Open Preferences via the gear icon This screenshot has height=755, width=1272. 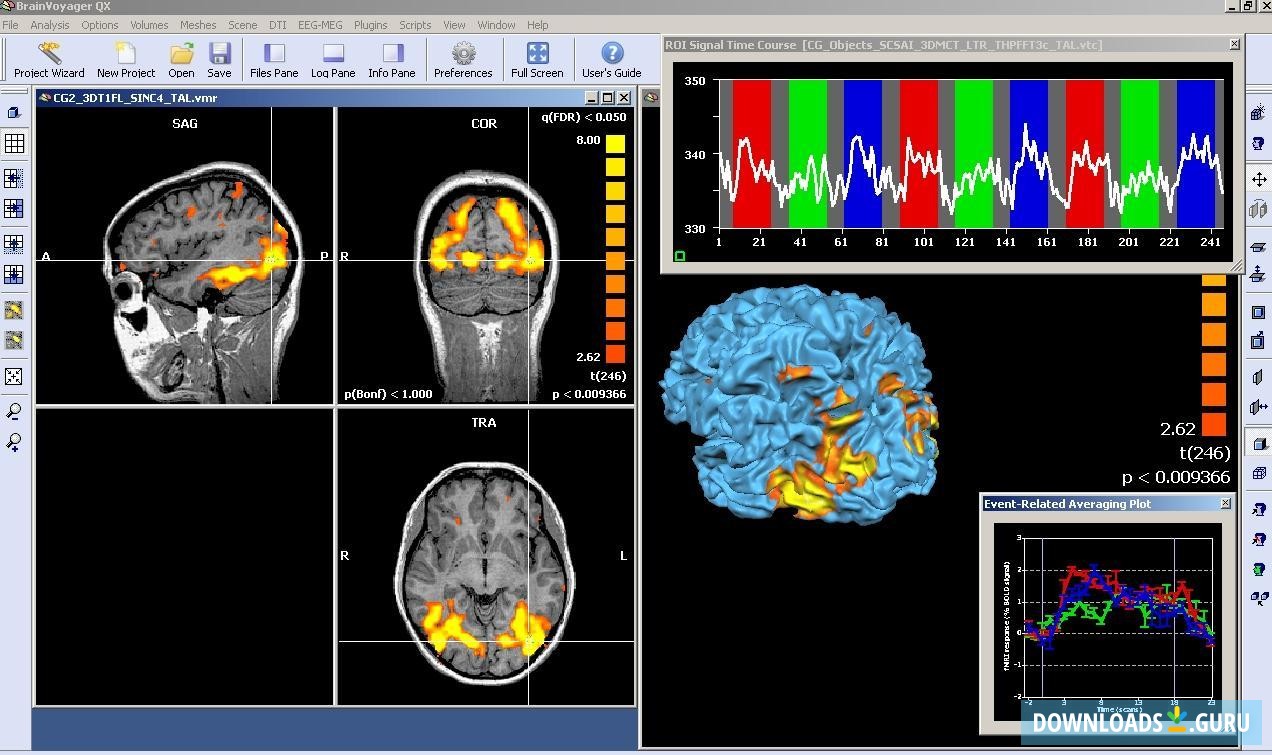(463, 58)
